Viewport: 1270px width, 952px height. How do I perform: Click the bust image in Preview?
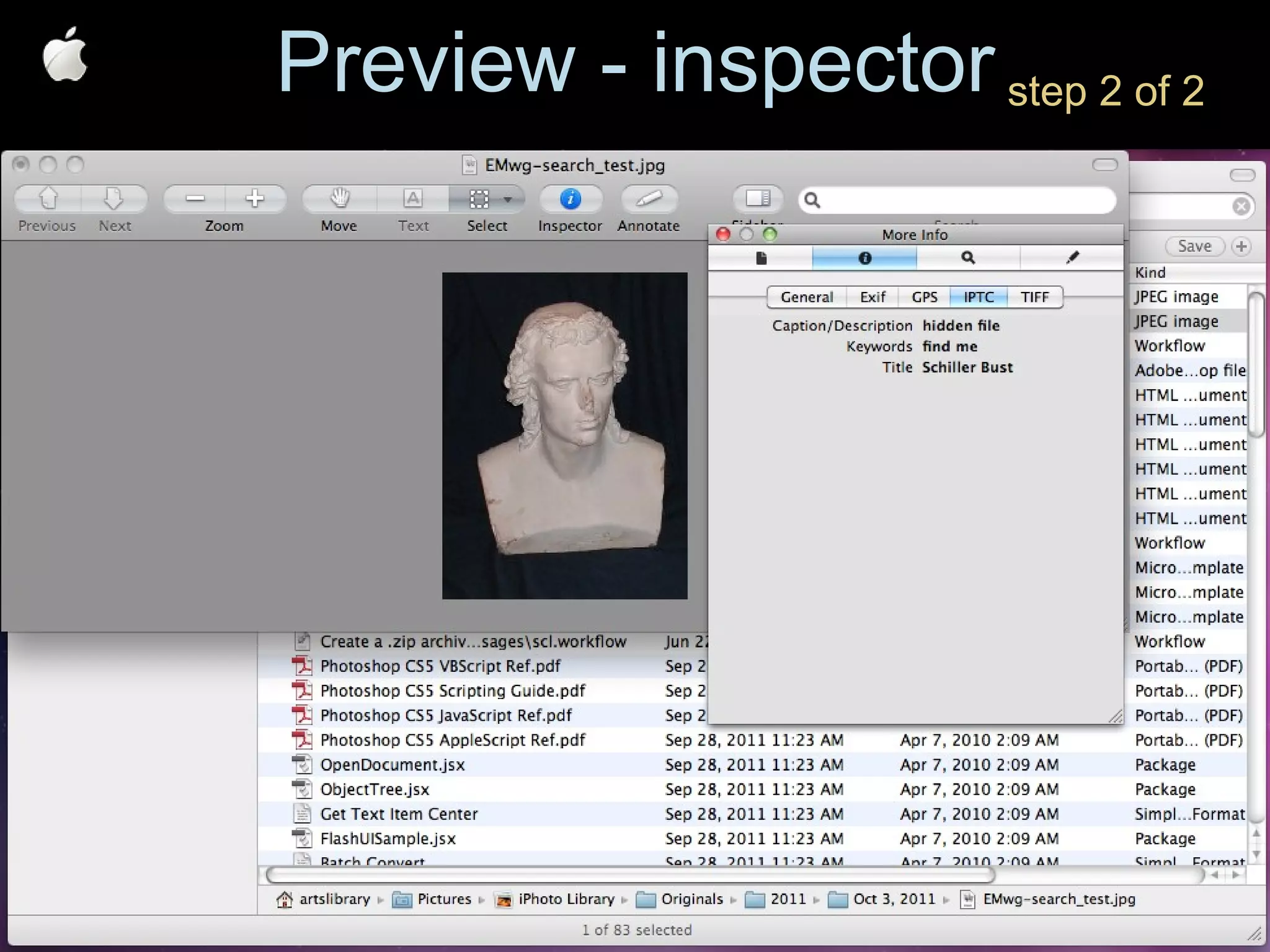coord(564,436)
